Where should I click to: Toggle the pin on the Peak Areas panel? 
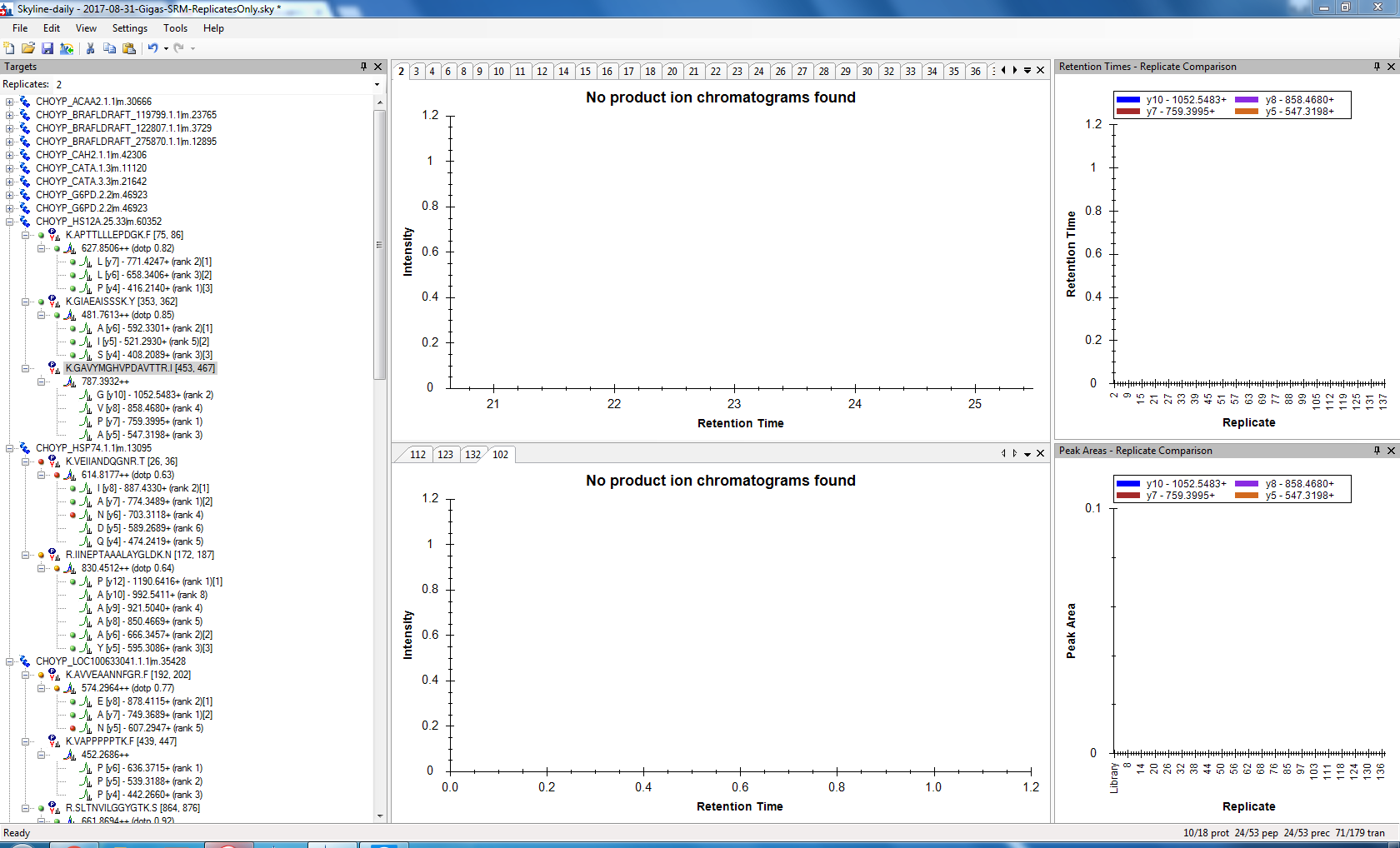(1377, 451)
